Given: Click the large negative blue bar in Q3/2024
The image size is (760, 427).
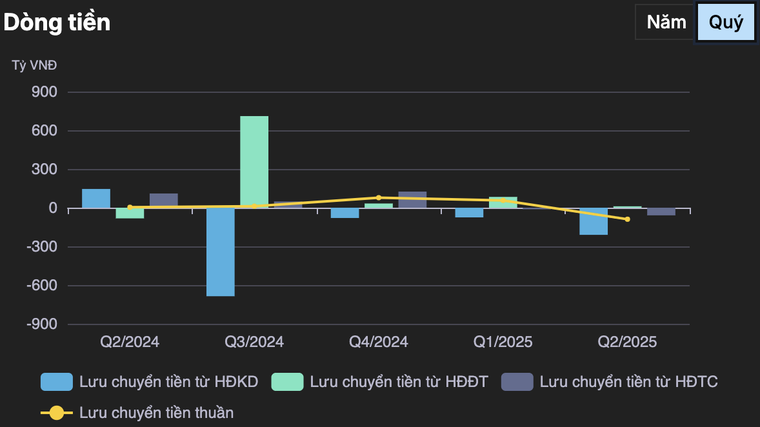Looking at the screenshot, I should [x=220, y=252].
